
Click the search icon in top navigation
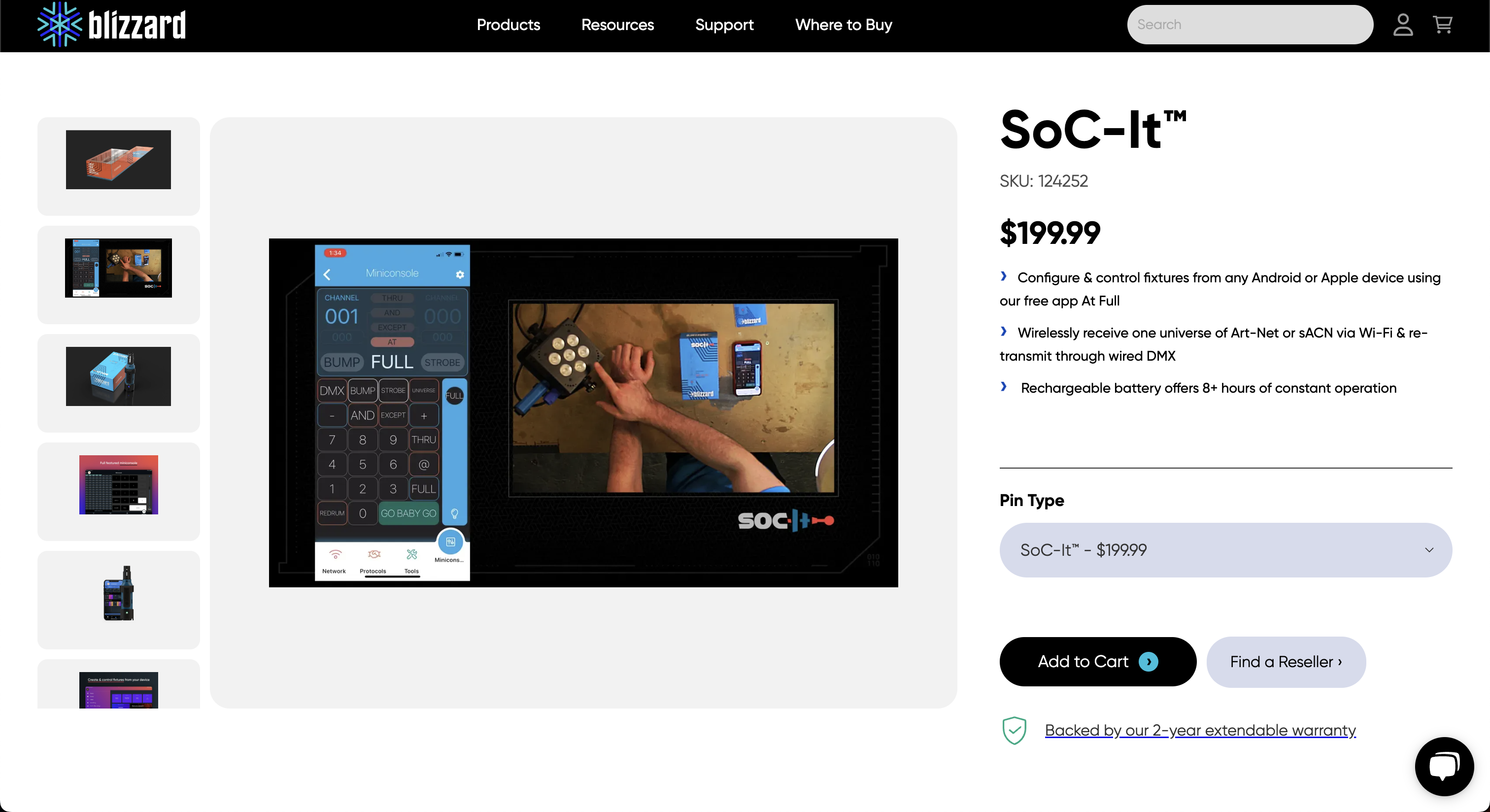(x=1250, y=25)
